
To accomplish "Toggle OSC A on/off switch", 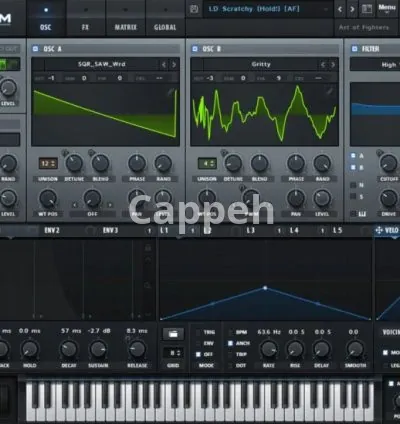I will (x=35, y=49).
